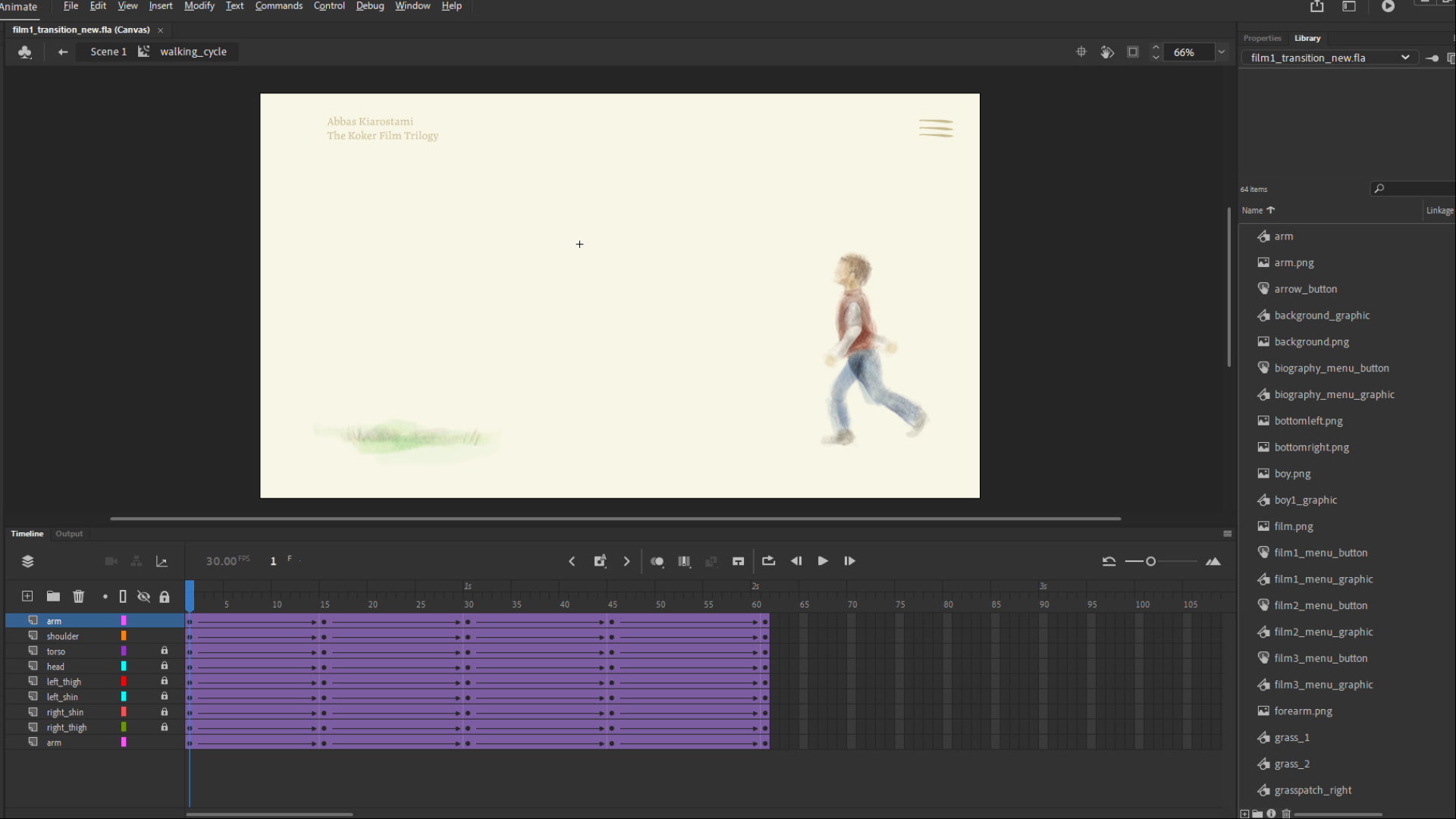Open the timeline panel options menu
Screen dimensions: 1456x819
point(1227,534)
